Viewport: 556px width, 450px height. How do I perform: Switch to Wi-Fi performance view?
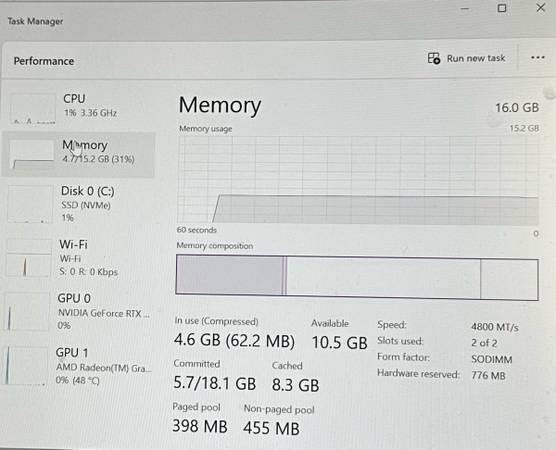79,258
